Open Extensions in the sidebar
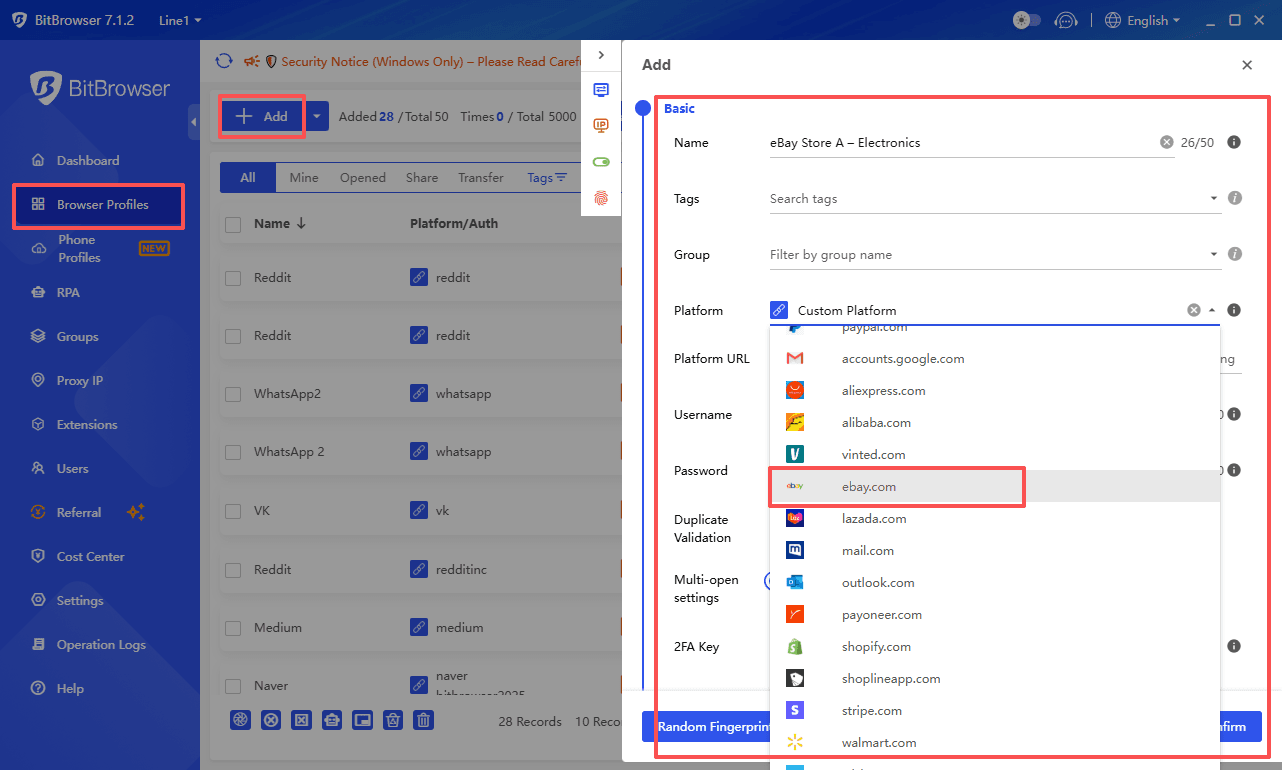 (x=87, y=425)
